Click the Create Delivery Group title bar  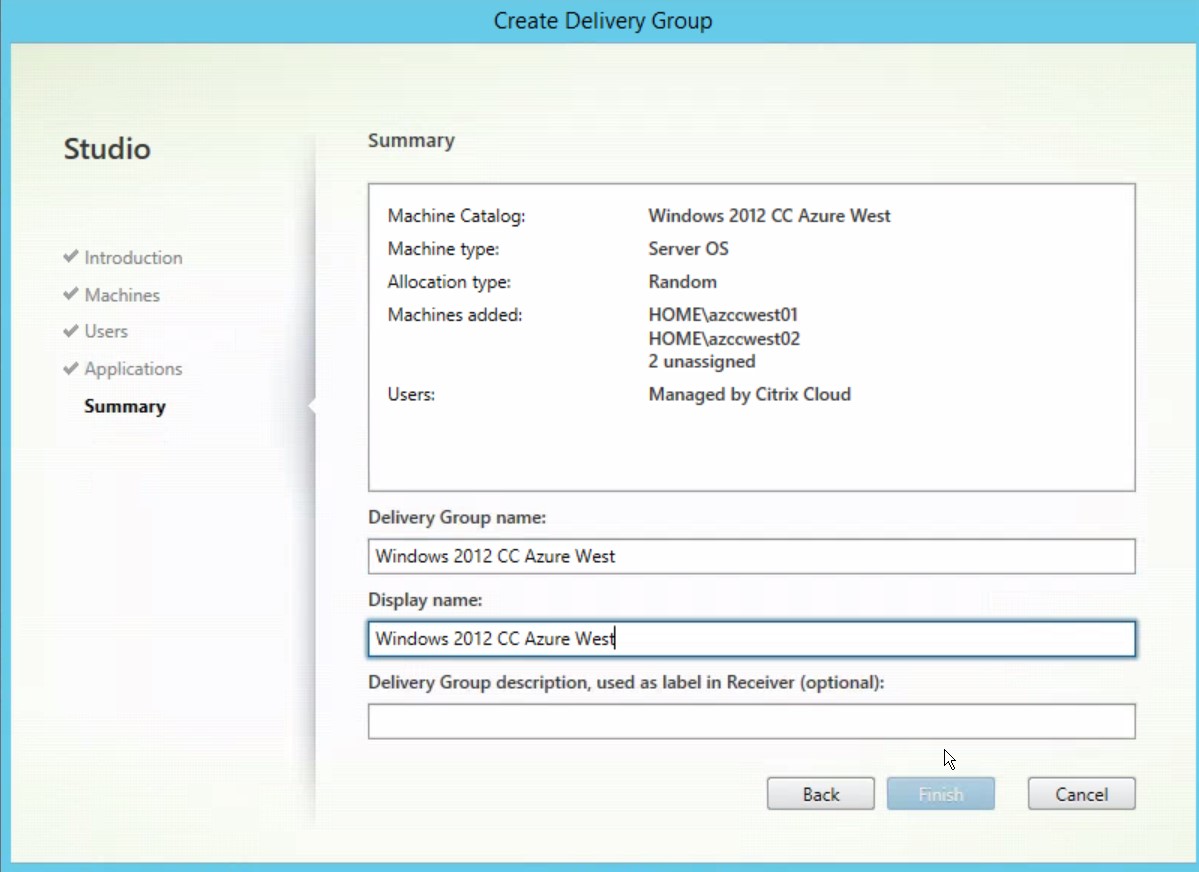click(602, 21)
